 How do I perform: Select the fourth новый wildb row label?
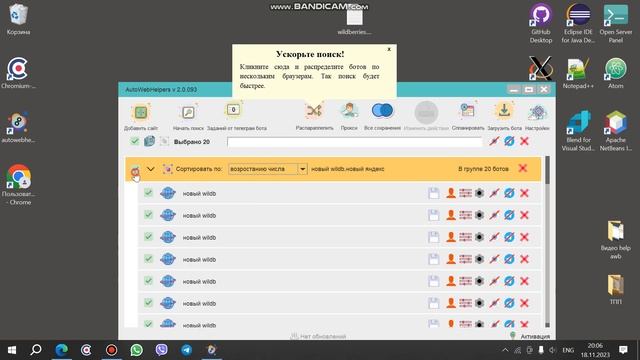click(199, 260)
